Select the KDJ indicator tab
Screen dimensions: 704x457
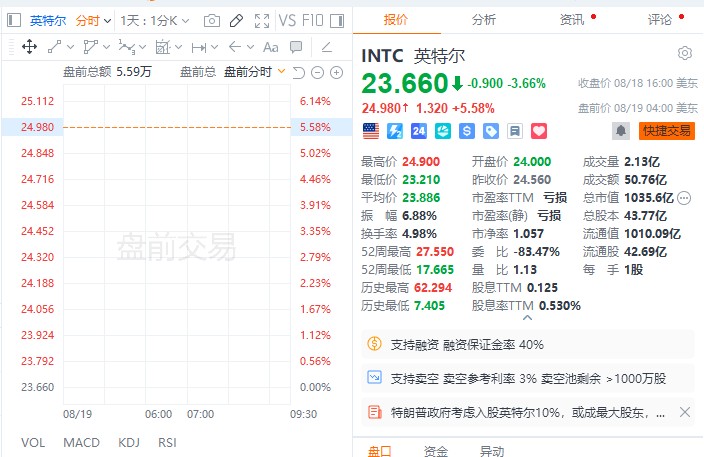click(x=129, y=443)
